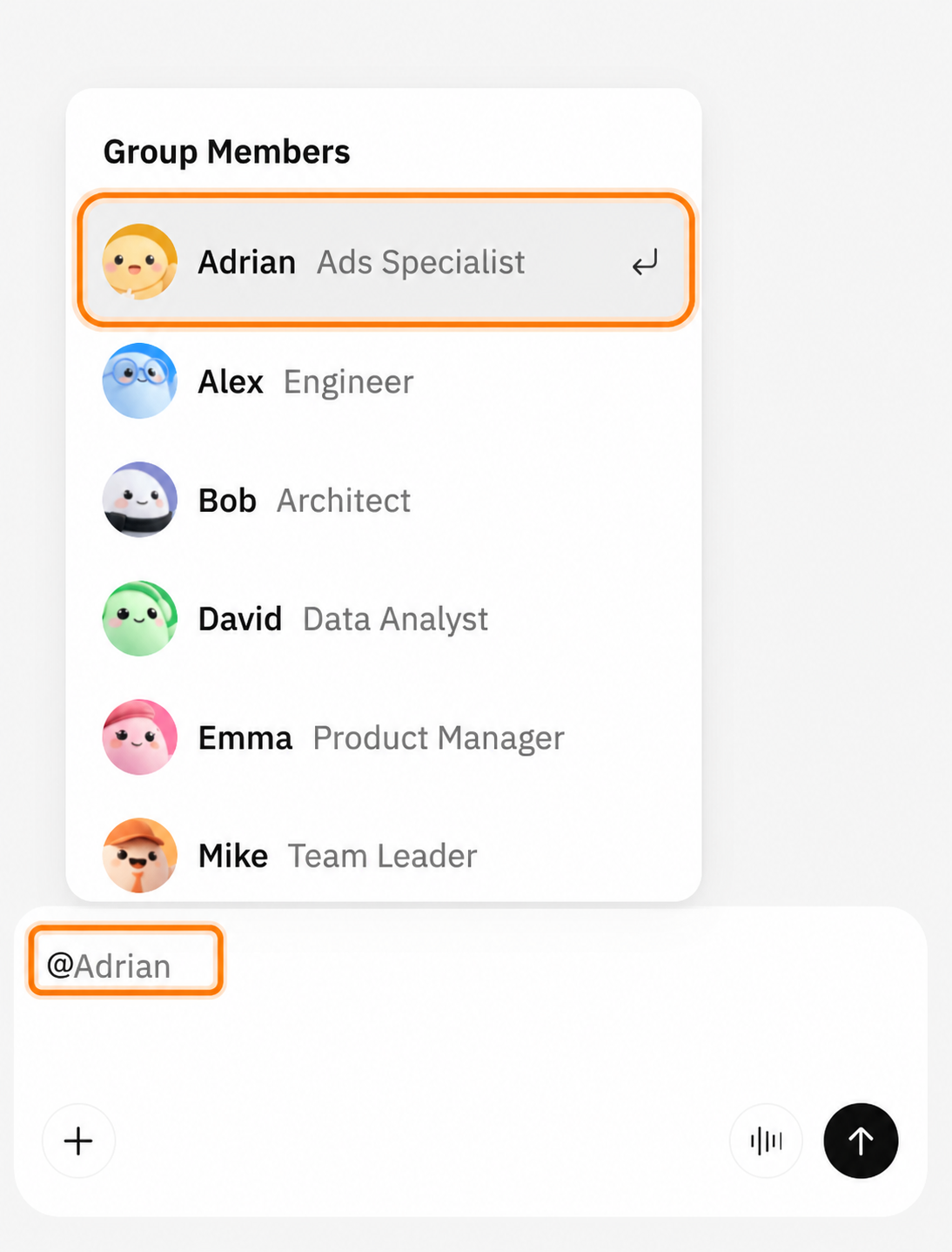Start voice input with waveform icon

(766, 1141)
